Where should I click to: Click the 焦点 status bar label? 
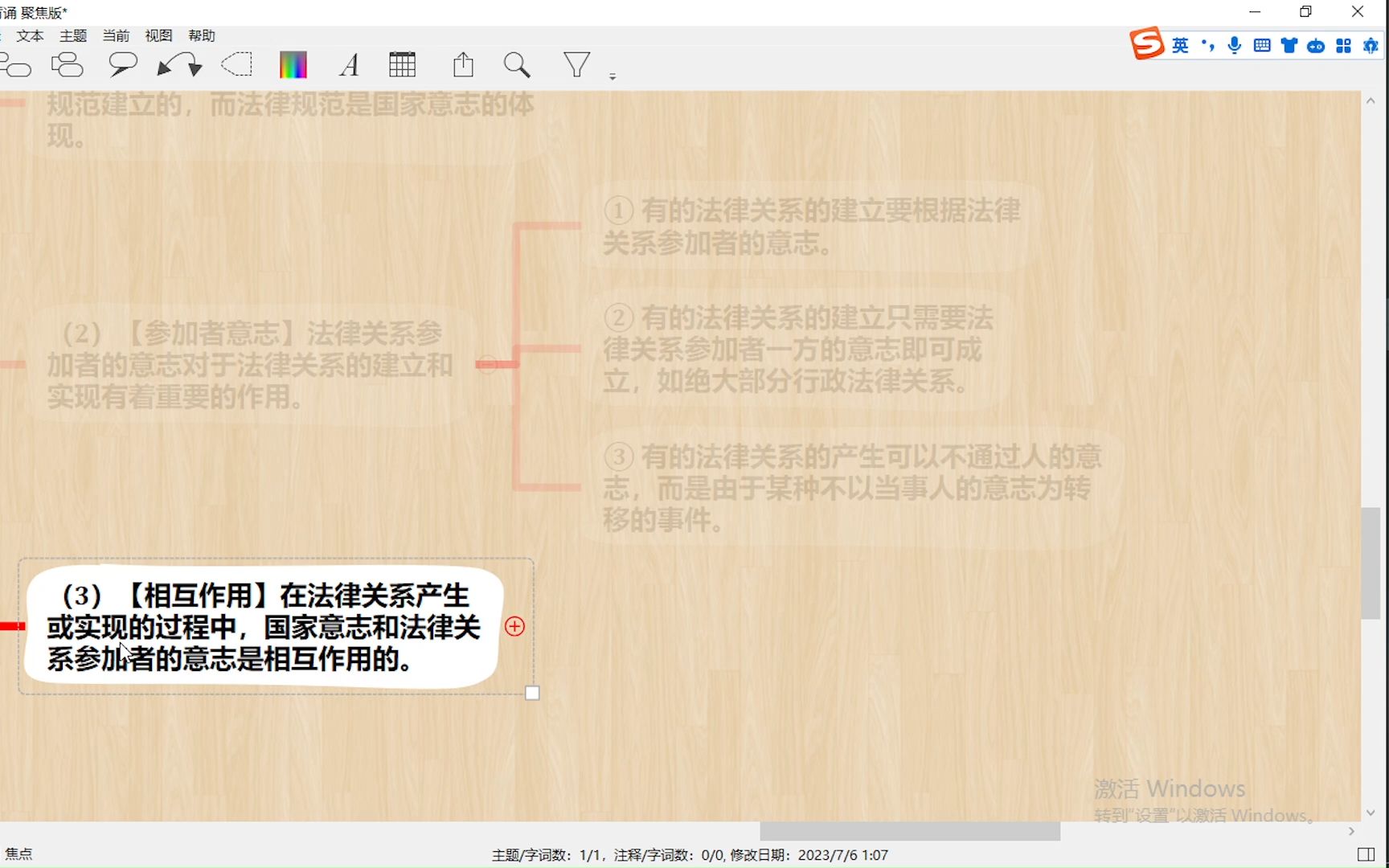click(18, 854)
